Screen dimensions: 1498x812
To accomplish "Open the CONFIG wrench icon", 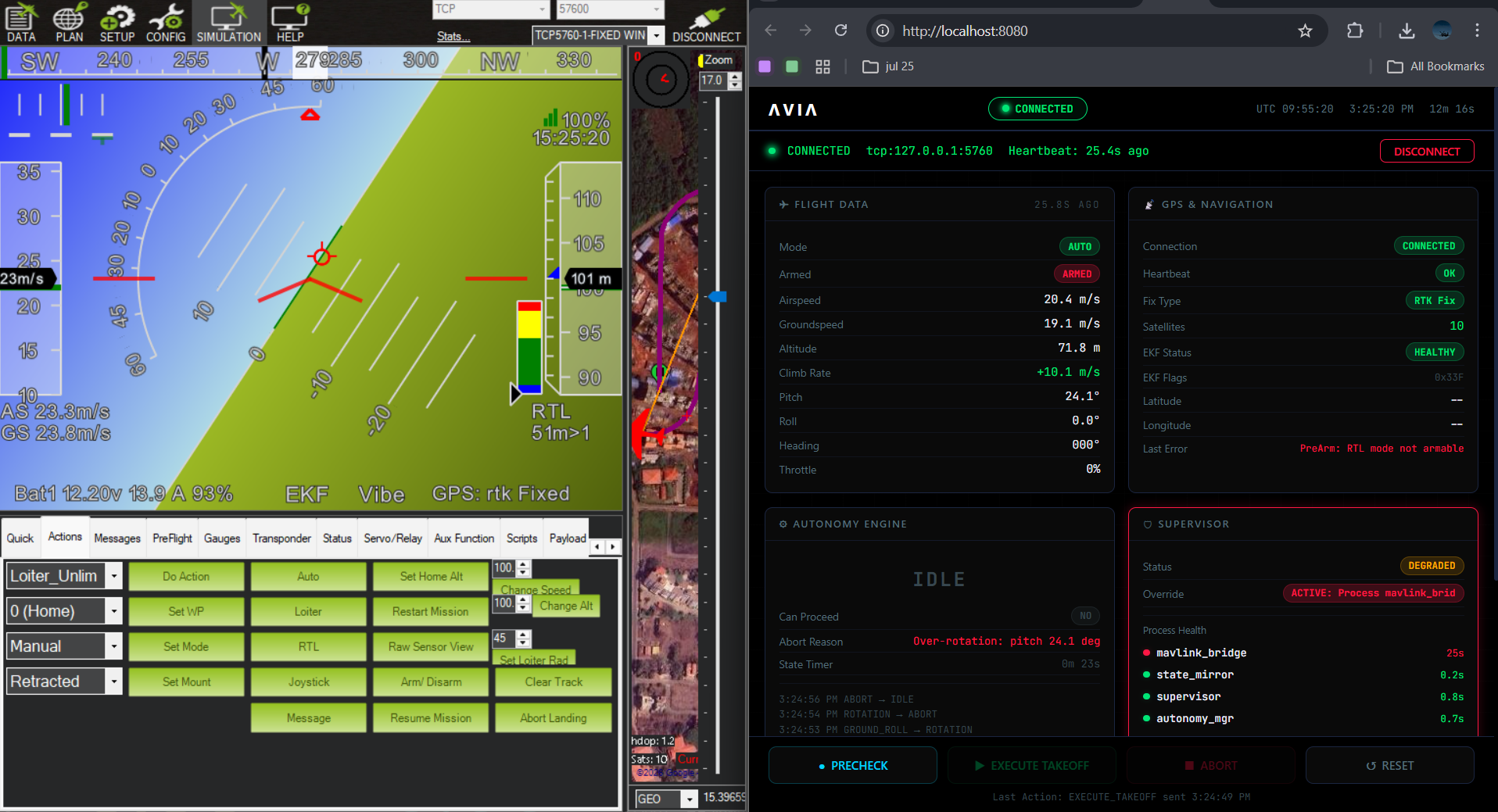I will (166, 22).
